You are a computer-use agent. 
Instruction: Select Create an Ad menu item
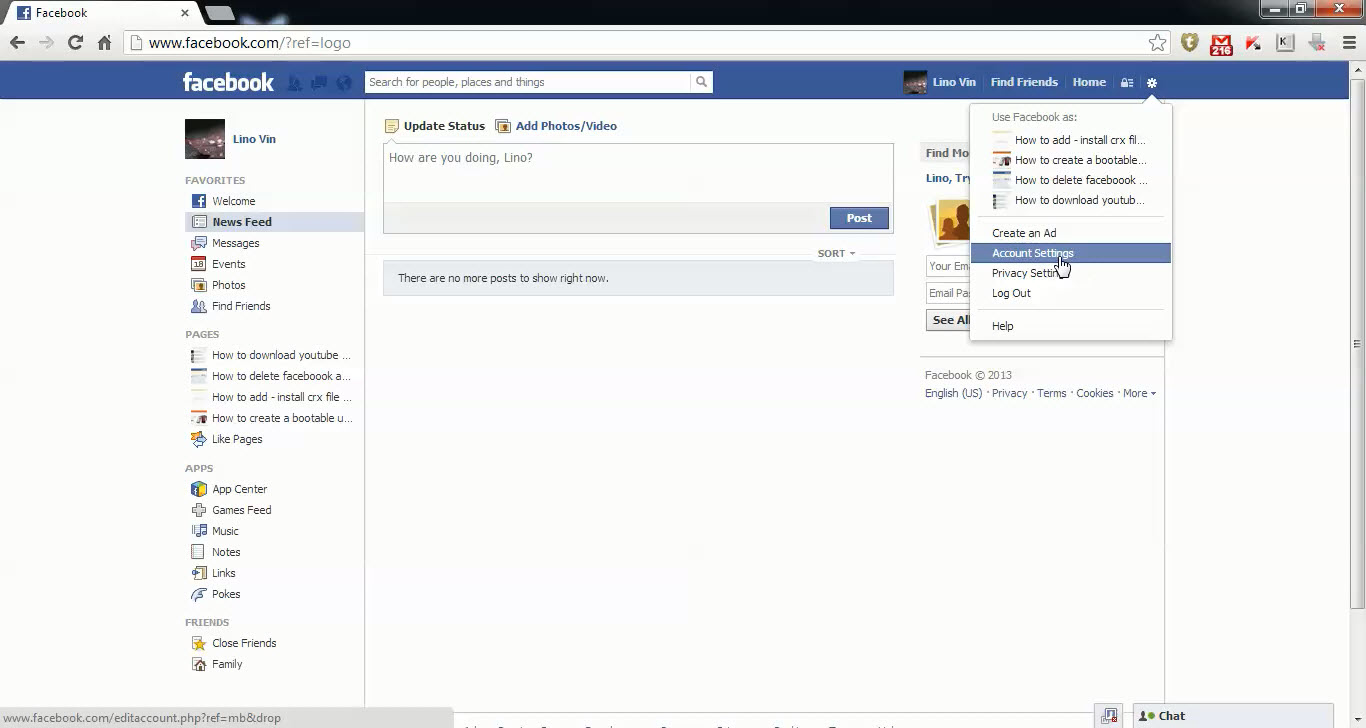tap(1070, 233)
